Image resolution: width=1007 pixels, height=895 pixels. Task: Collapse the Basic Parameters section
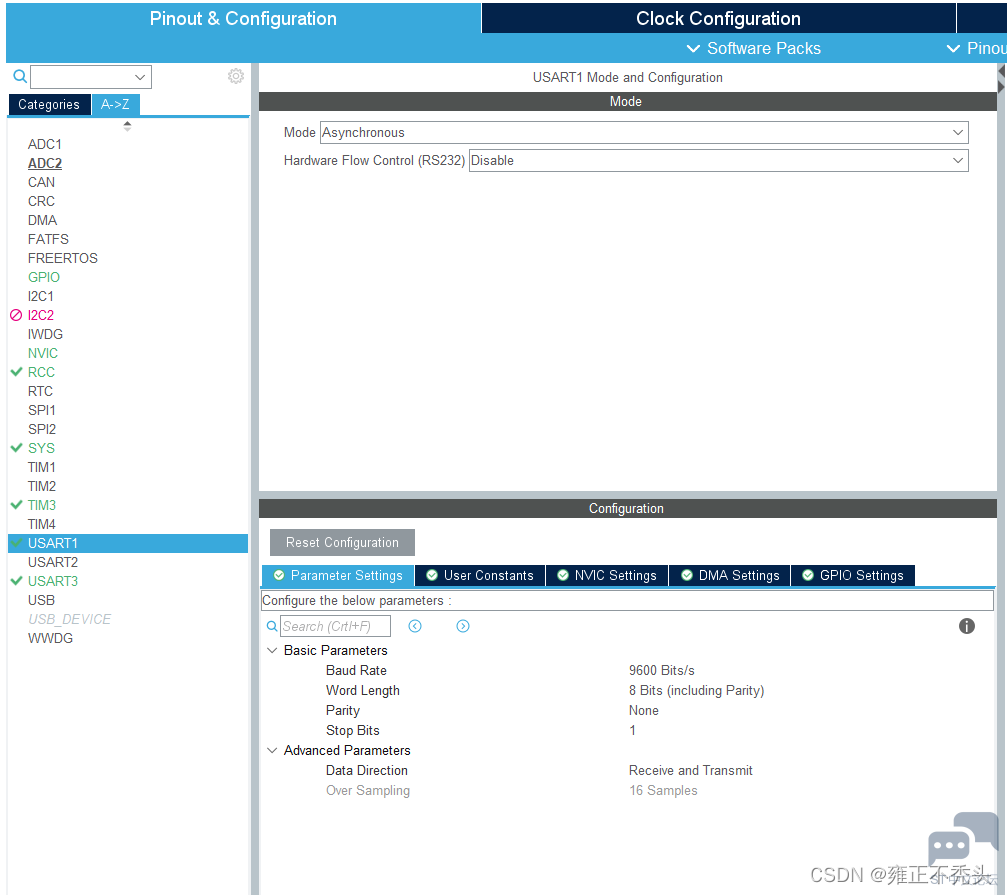[272, 650]
